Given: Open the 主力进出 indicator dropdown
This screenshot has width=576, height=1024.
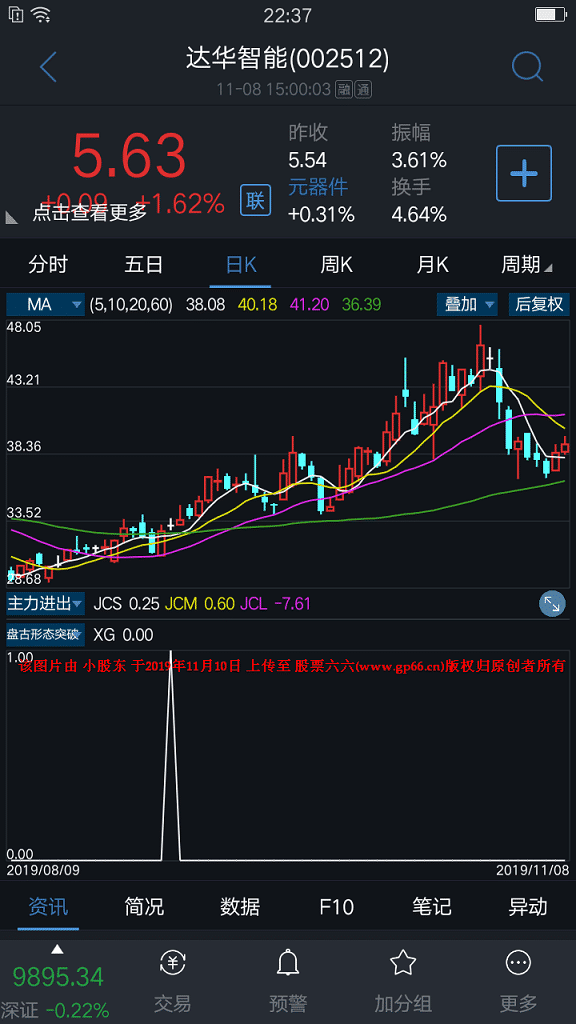Looking at the screenshot, I should [46, 603].
